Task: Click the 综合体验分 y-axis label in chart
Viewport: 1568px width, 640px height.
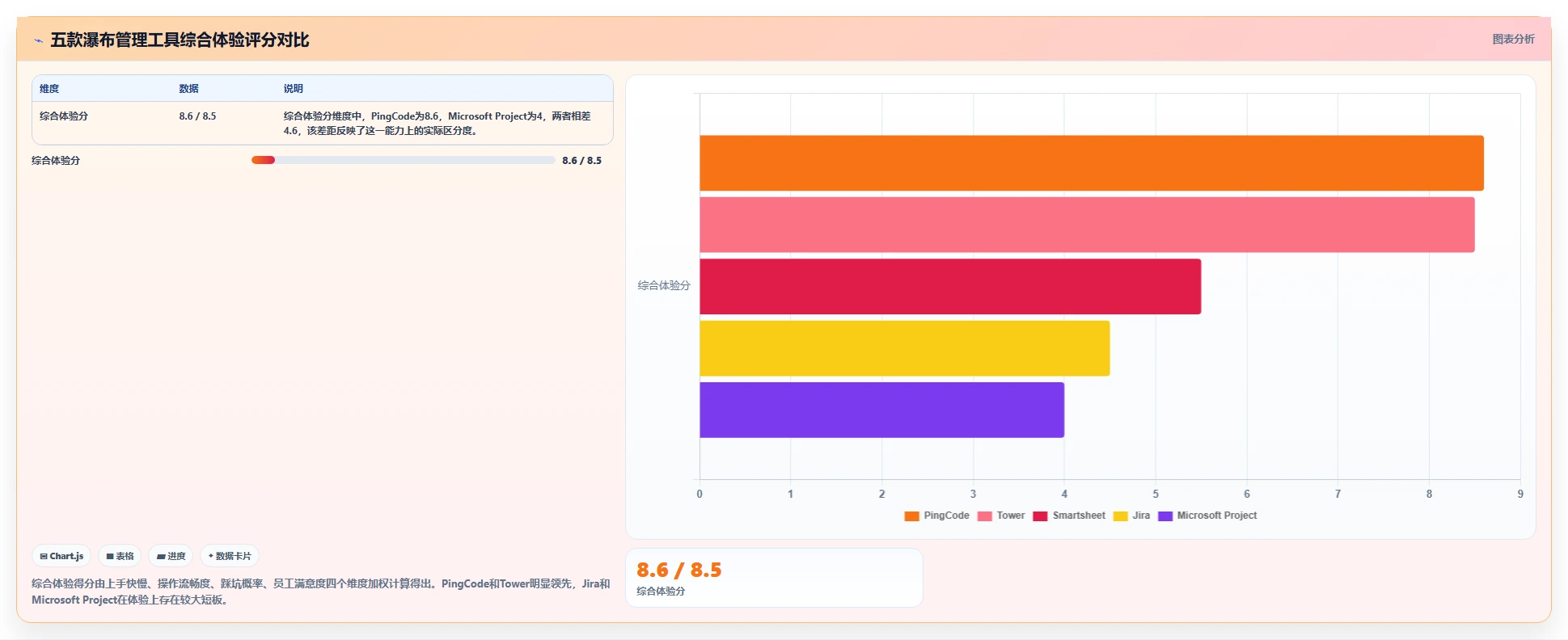Action: (664, 285)
